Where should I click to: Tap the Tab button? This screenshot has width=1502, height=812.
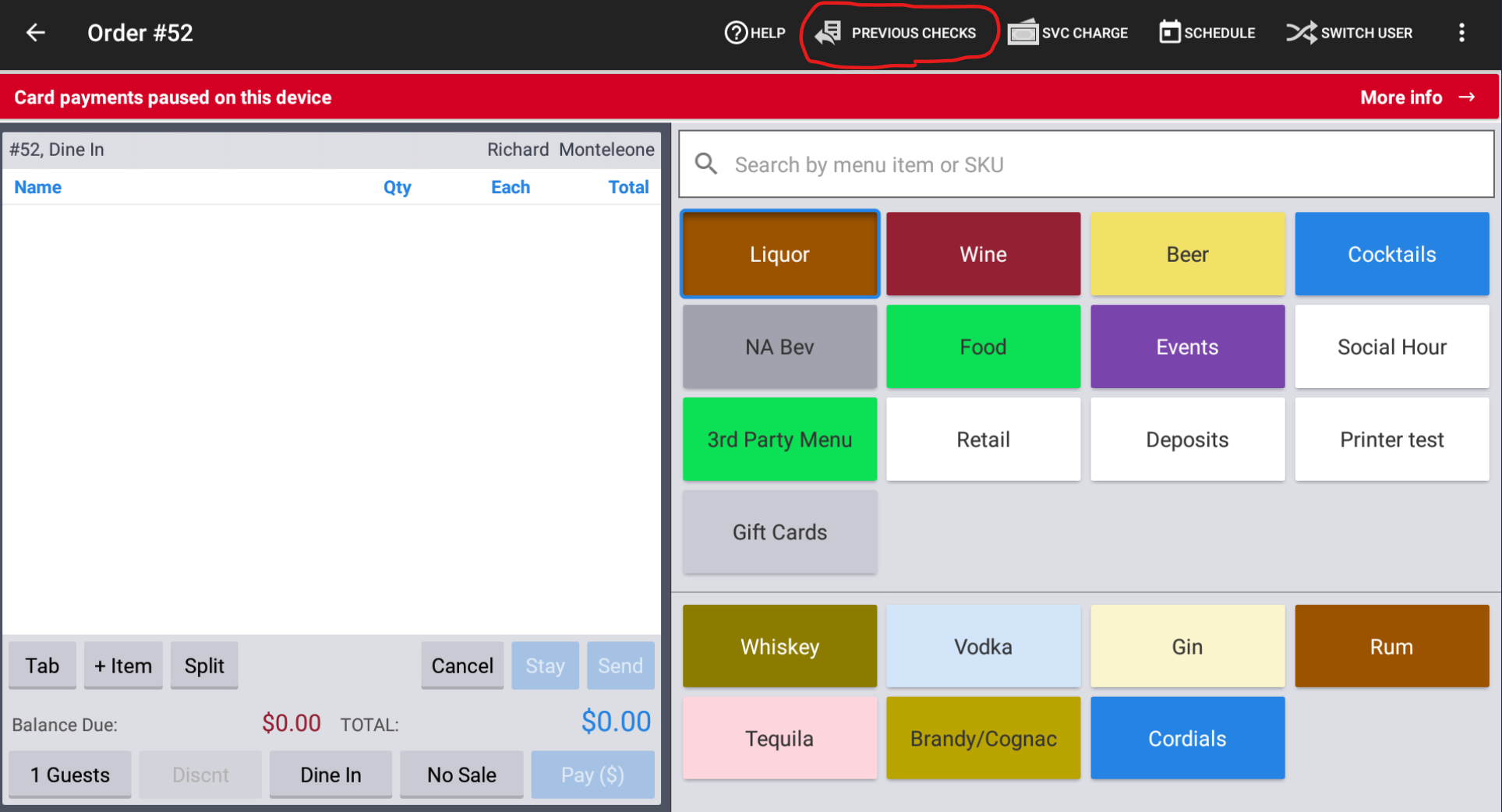[42, 665]
